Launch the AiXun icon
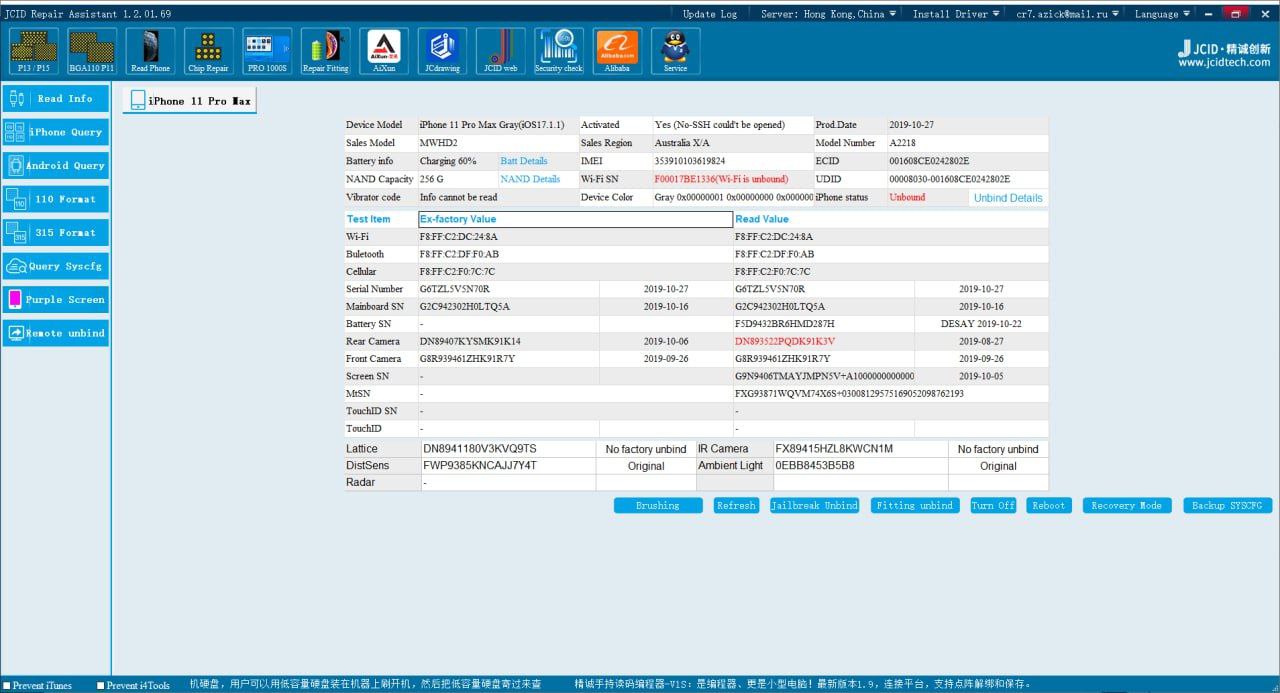This screenshot has width=1280, height=693. (x=384, y=50)
